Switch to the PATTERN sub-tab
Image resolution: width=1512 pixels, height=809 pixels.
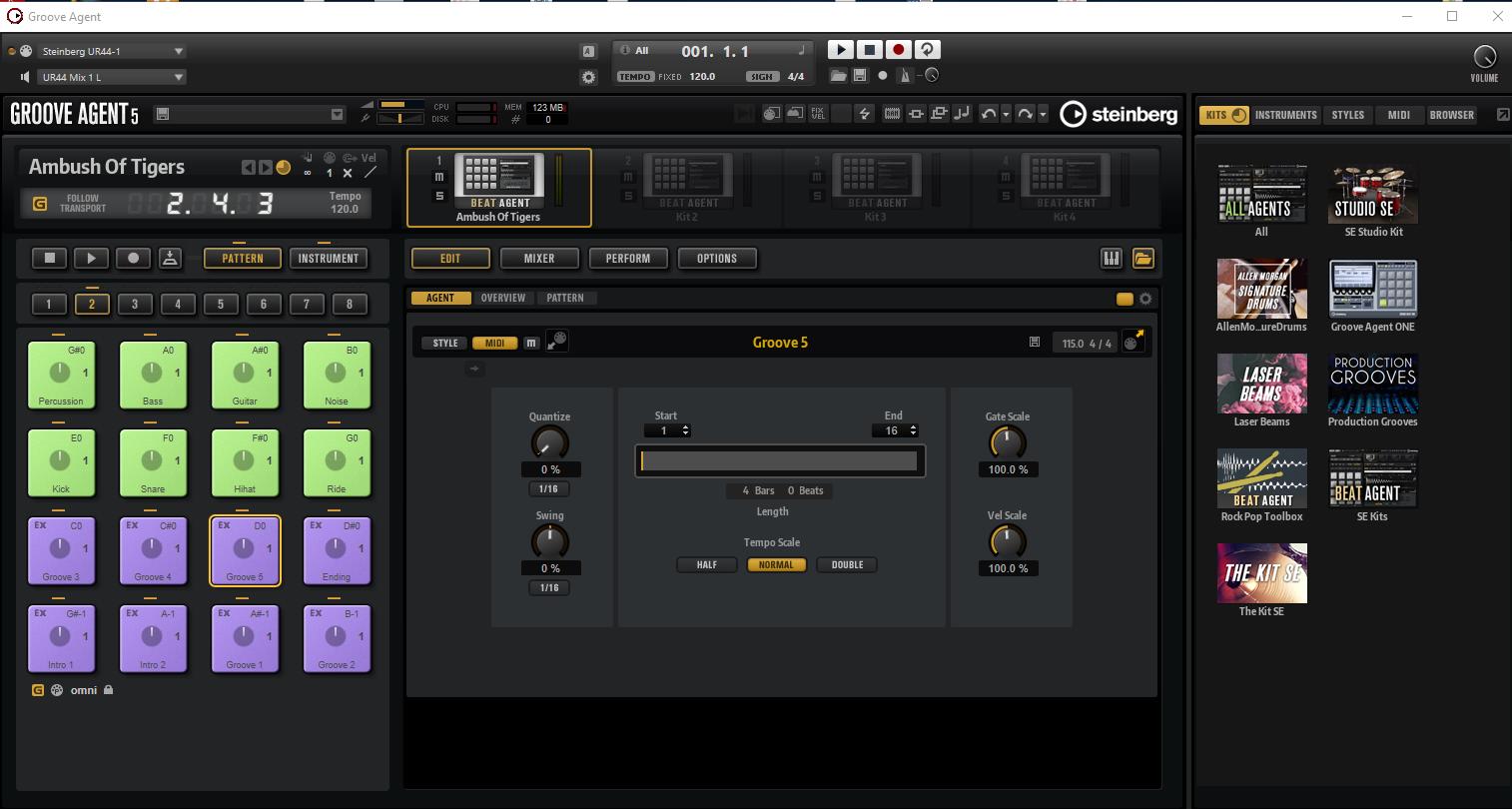[565, 298]
